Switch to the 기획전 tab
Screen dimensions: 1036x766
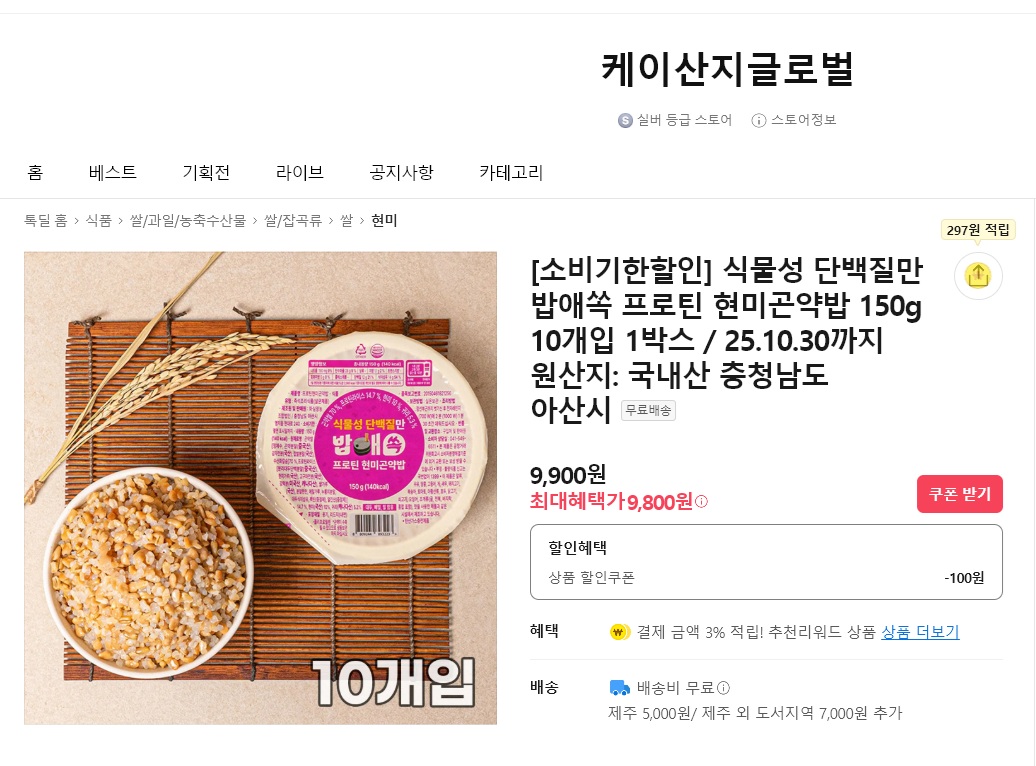[x=206, y=172]
